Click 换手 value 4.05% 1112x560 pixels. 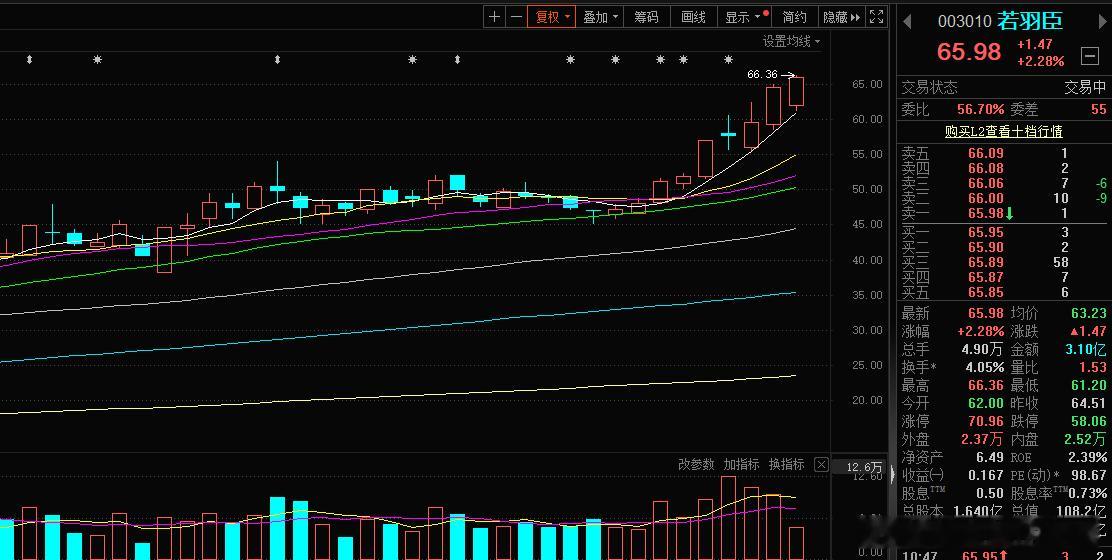tap(984, 368)
